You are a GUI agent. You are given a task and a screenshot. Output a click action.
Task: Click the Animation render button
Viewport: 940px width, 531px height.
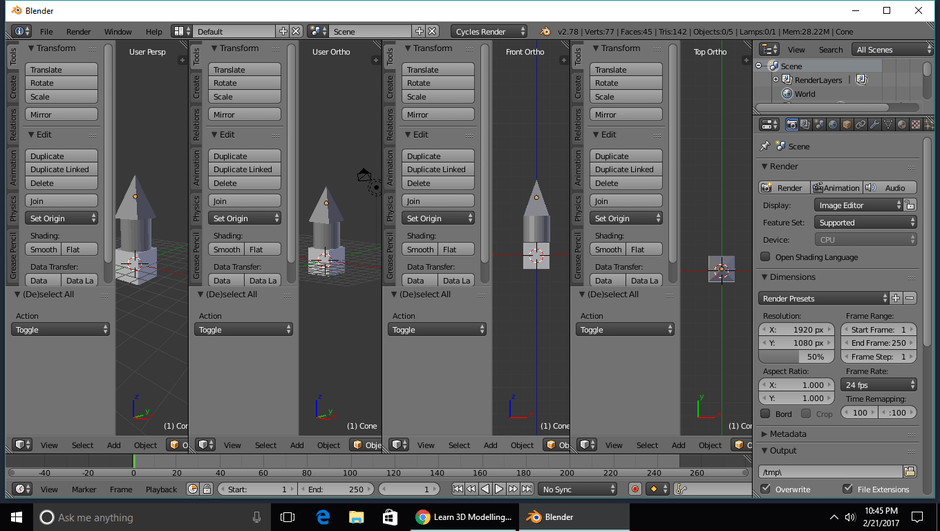(x=836, y=188)
